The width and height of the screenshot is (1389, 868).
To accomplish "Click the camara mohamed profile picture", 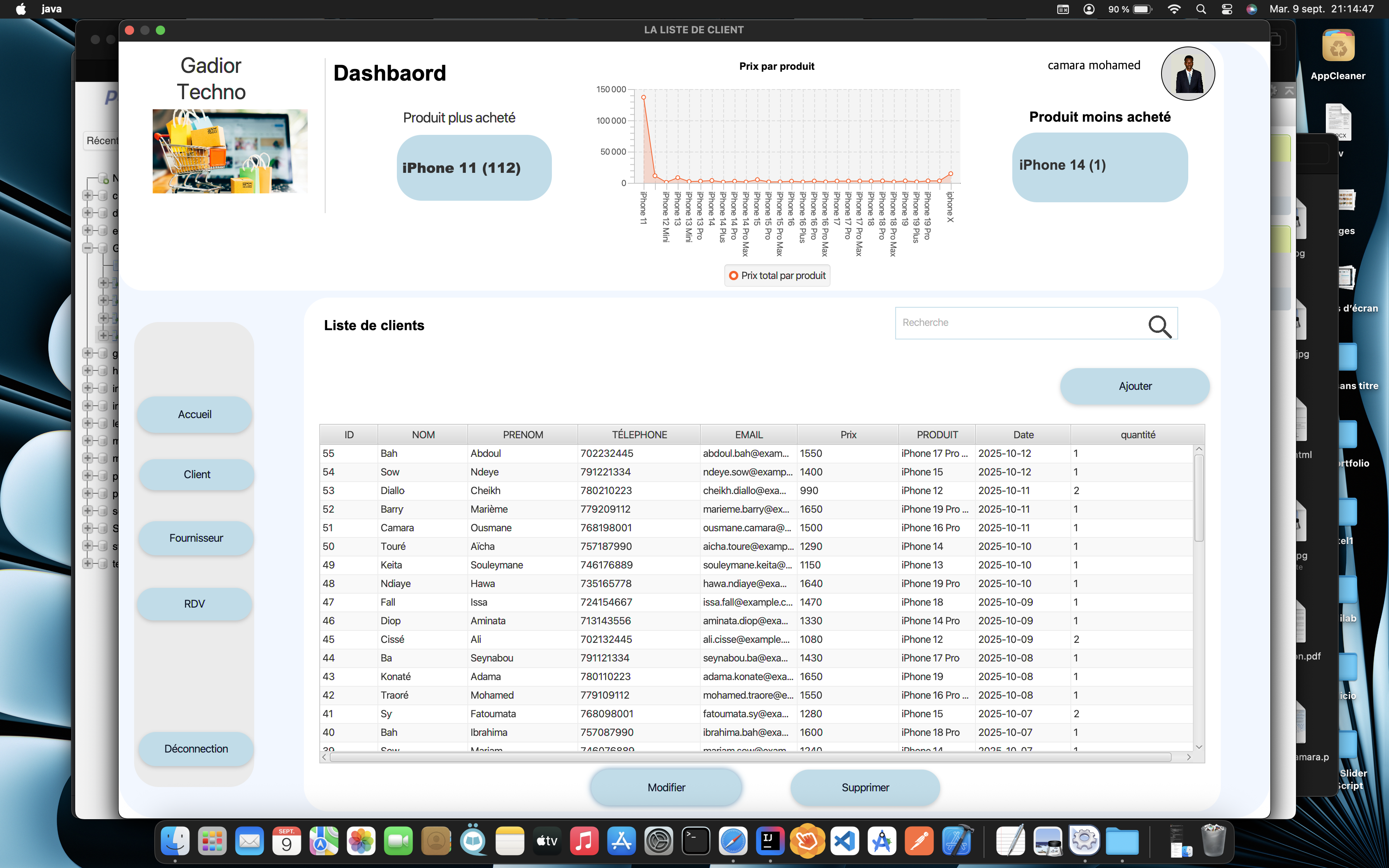I will point(1187,74).
